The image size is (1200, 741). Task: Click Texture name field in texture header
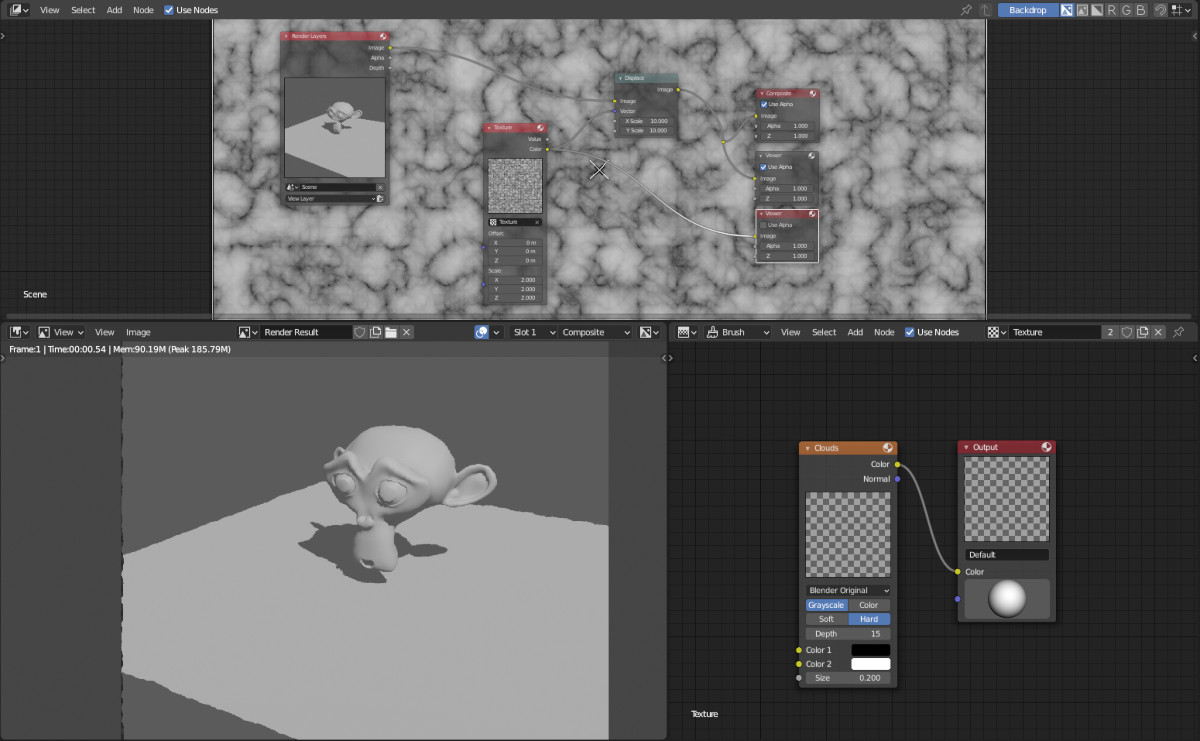pos(1055,332)
